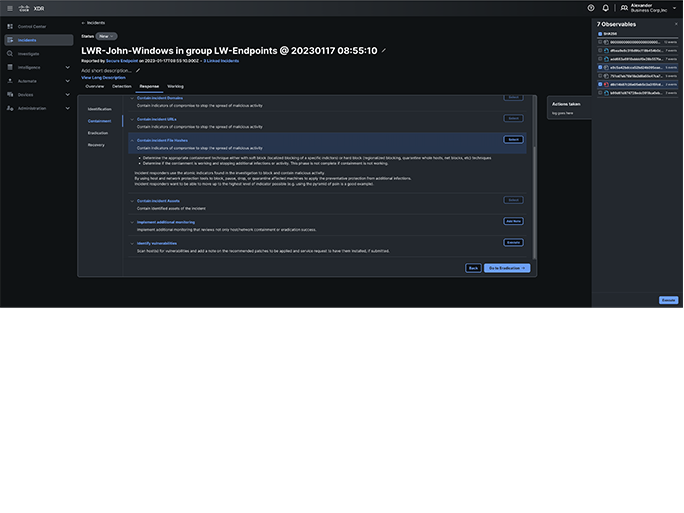Select the Recovery step in the playbook
Viewport: 684px width, 513px height.
pos(96,145)
